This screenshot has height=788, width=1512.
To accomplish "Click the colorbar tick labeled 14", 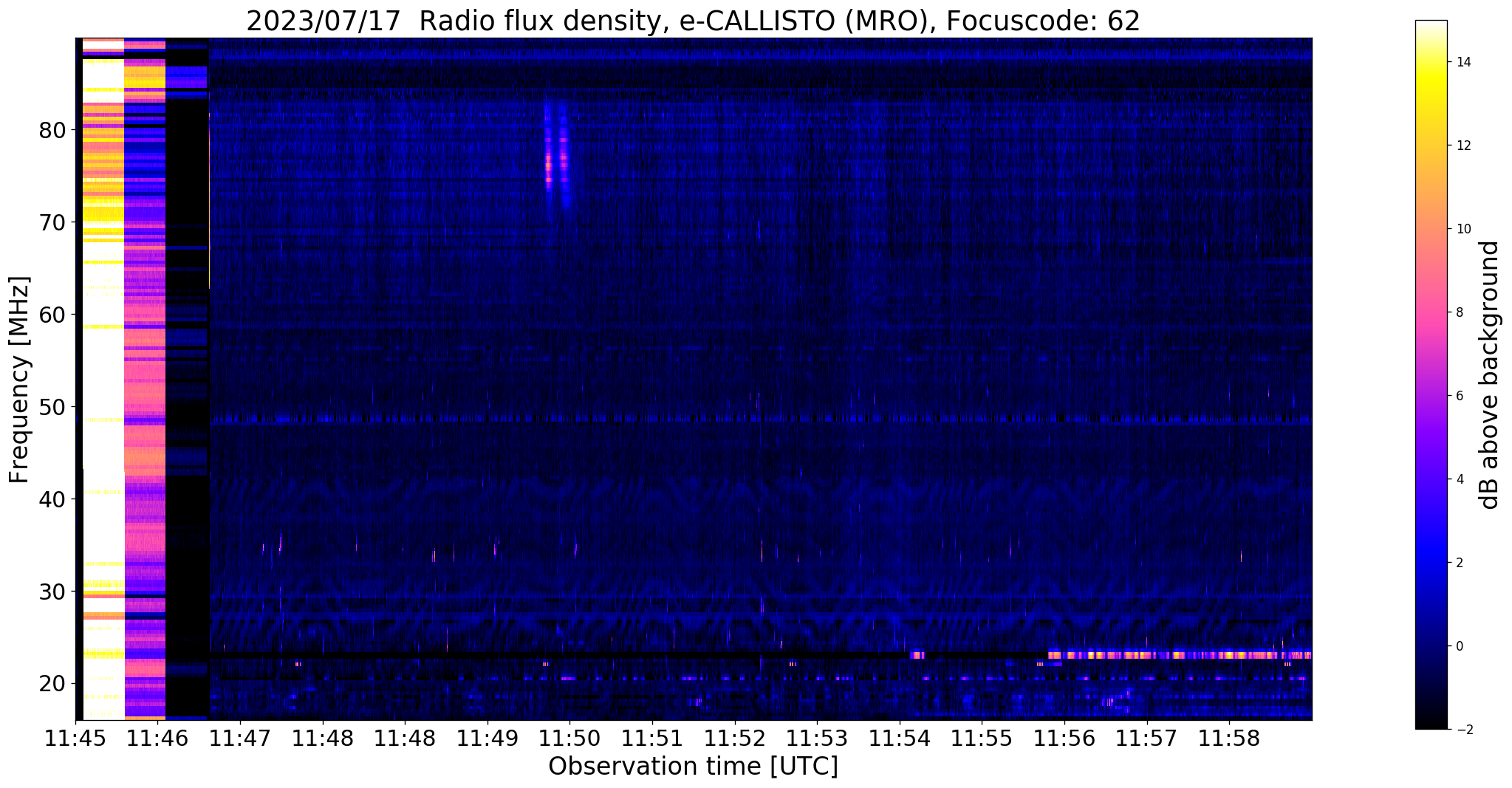I will tap(1463, 62).
